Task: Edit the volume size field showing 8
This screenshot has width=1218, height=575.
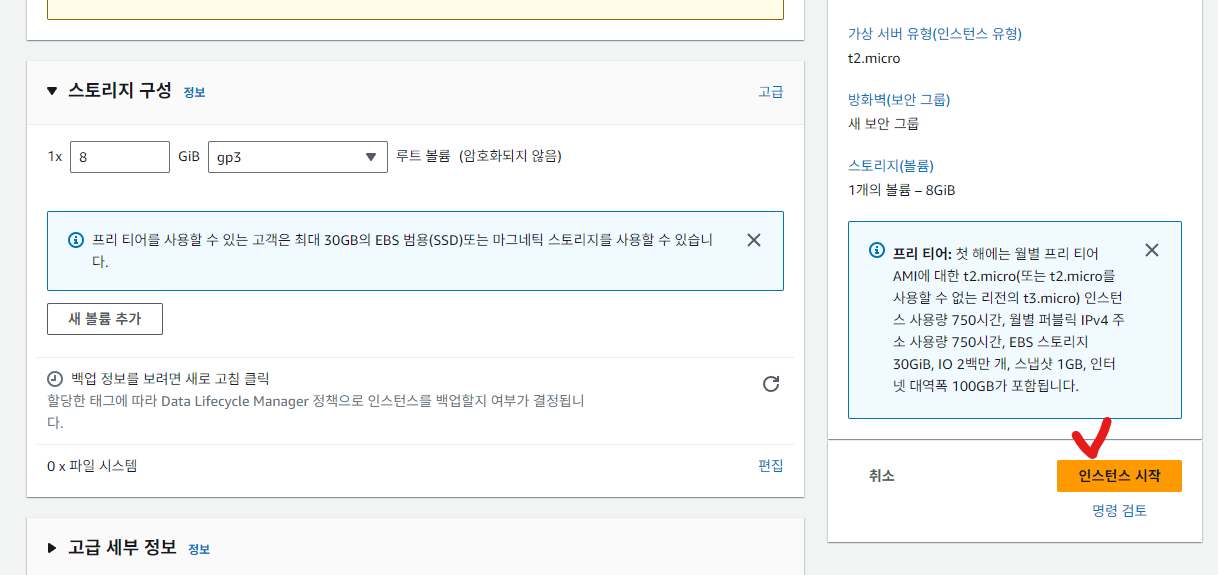Action: 120,157
